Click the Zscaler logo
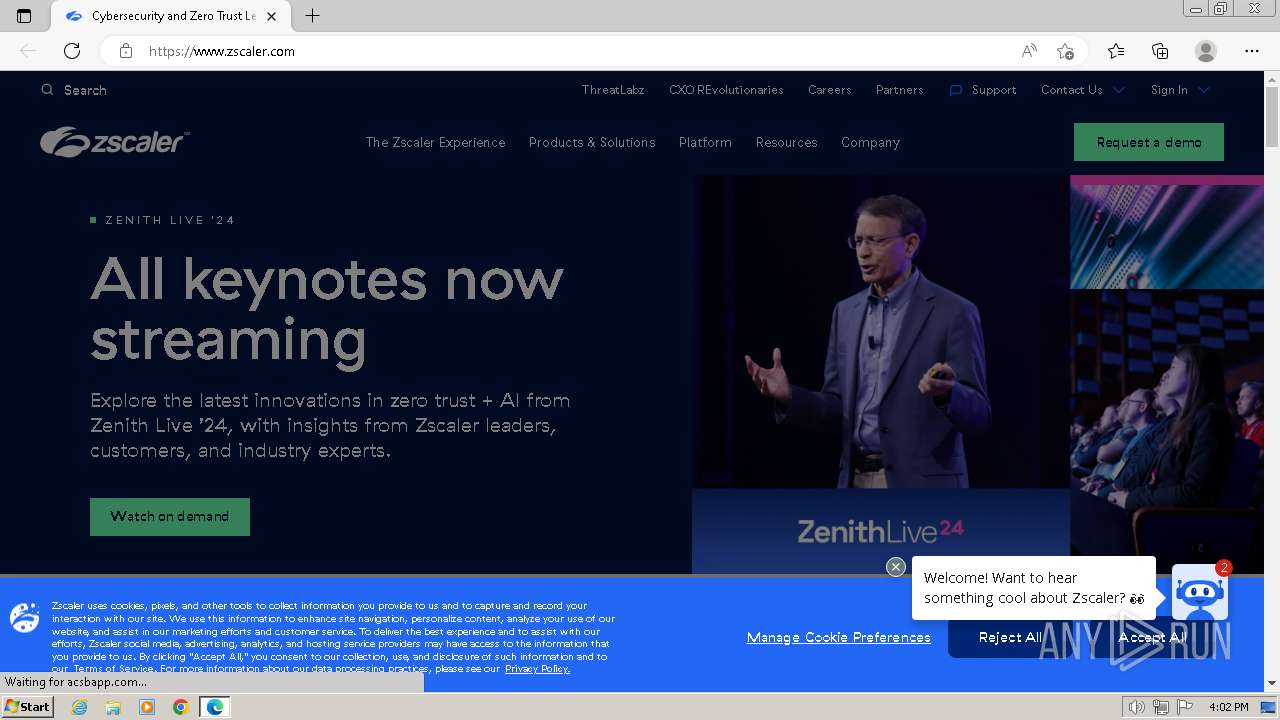Viewport: 1280px width, 720px height. [114, 142]
